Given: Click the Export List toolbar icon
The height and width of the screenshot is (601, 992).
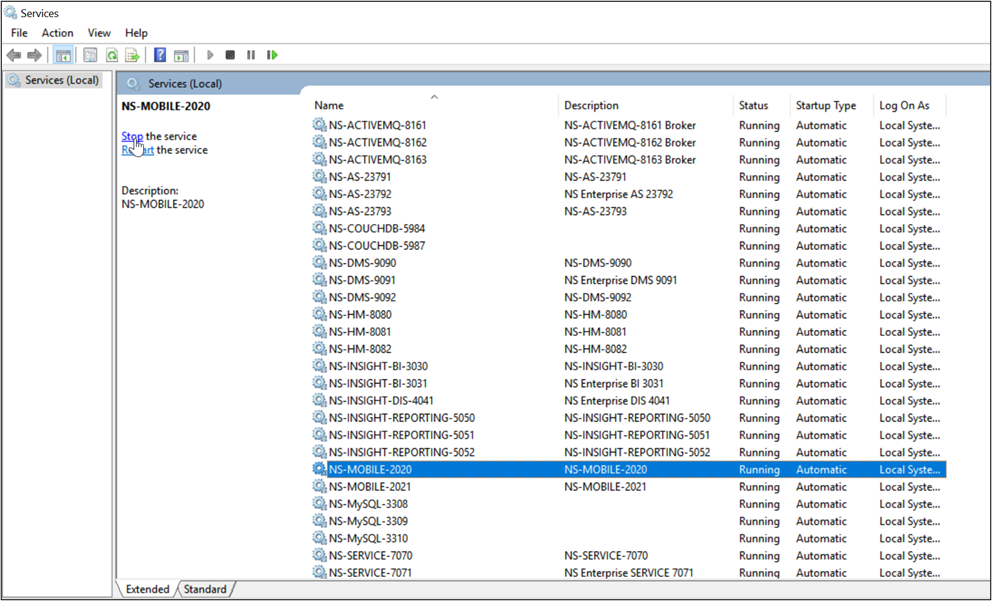Looking at the screenshot, I should point(132,55).
